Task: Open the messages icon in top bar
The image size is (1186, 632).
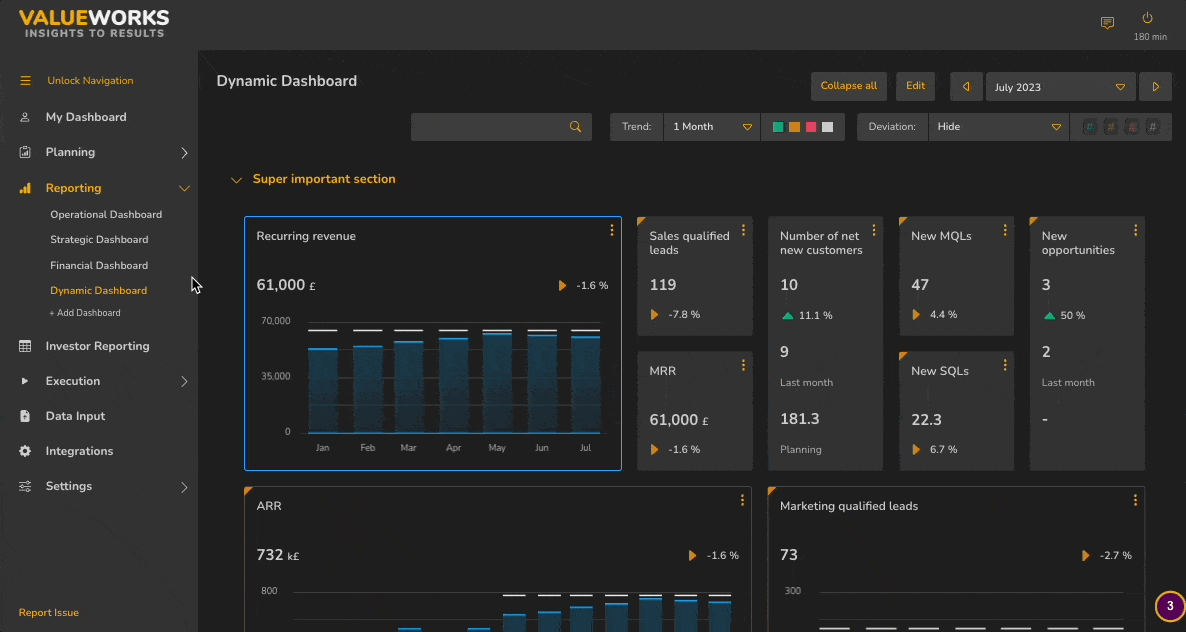Action: (1107, 23)
